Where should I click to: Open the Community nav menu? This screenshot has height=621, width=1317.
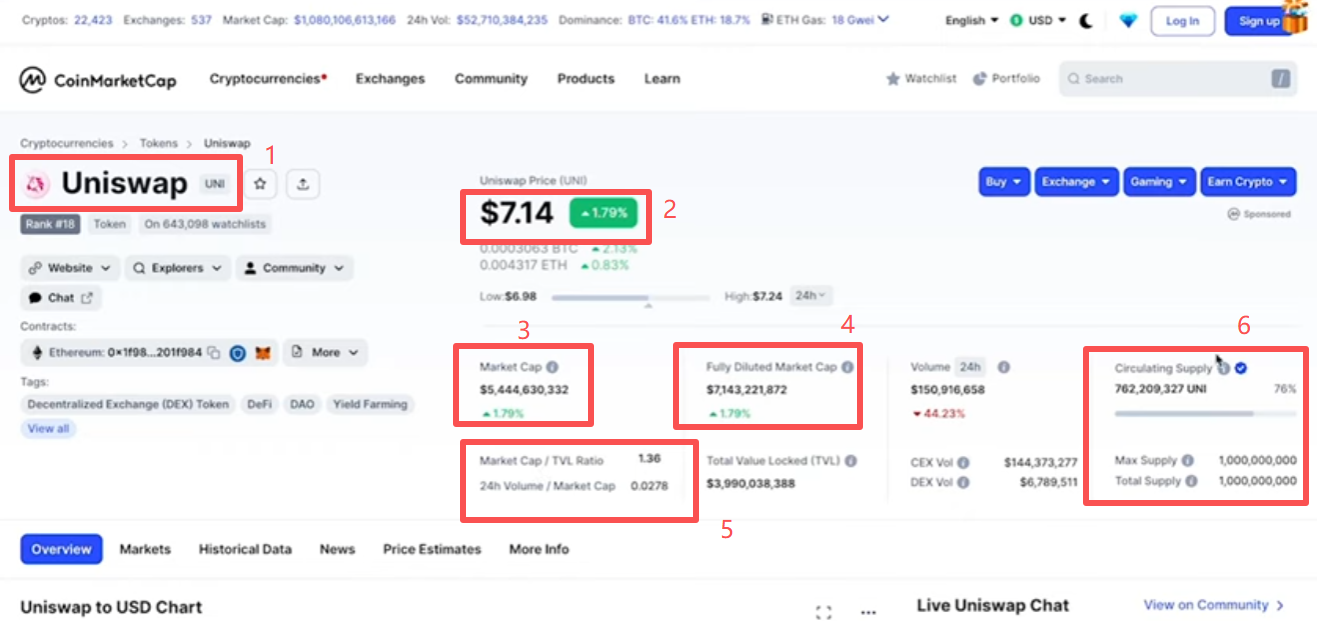tap(491, 79)
